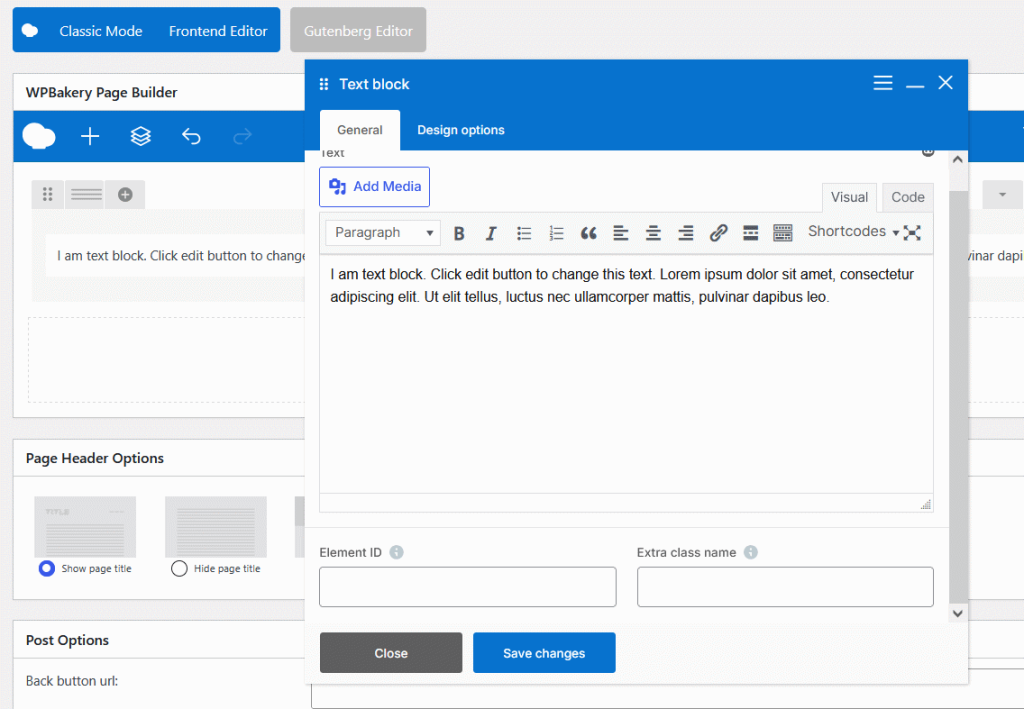This screenshot has height=709, width=1024.
Task: Minimize the Text block panel
Action: (915, 86)
